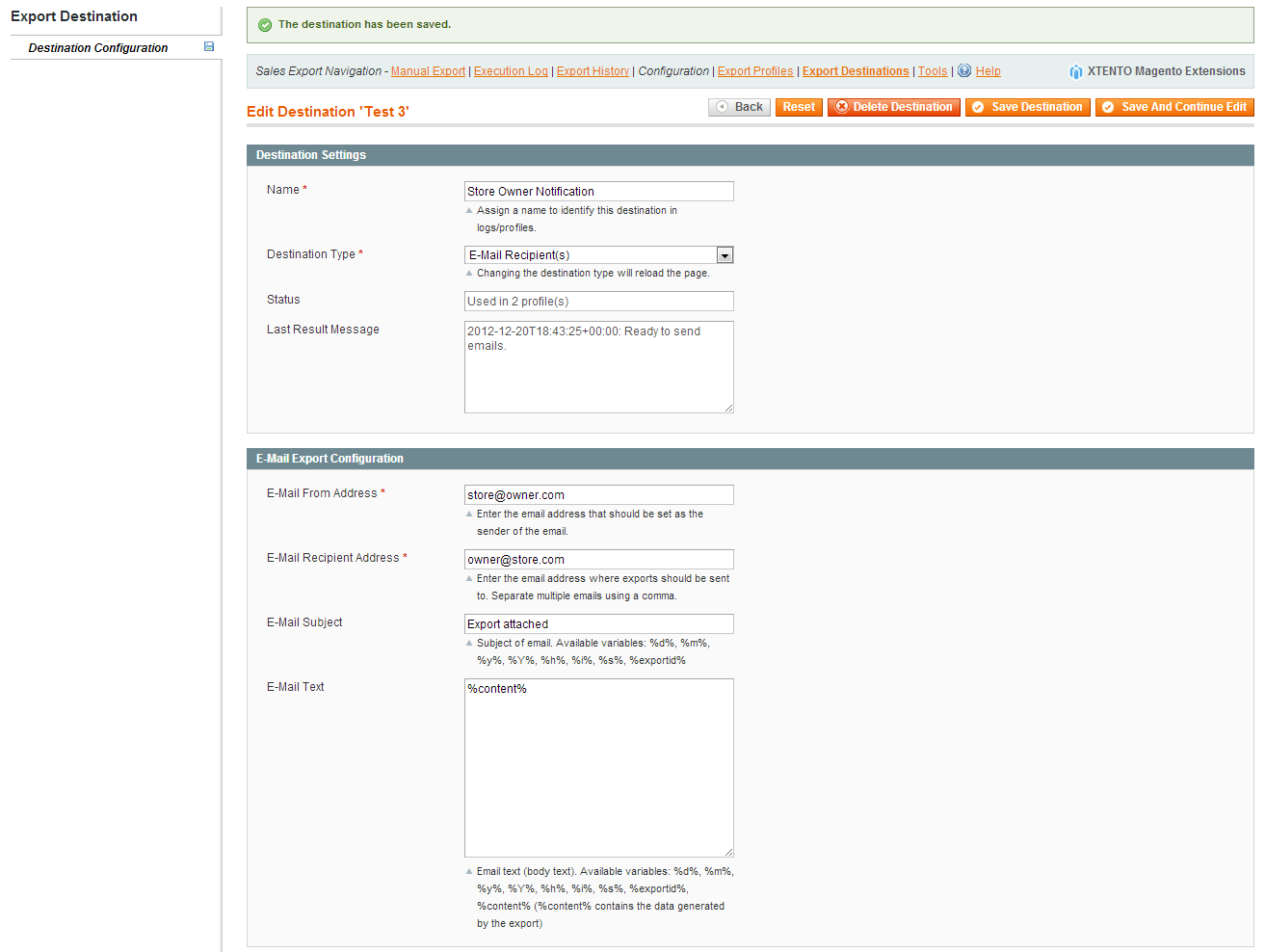Click the Reset button

[x=799, y=107]
